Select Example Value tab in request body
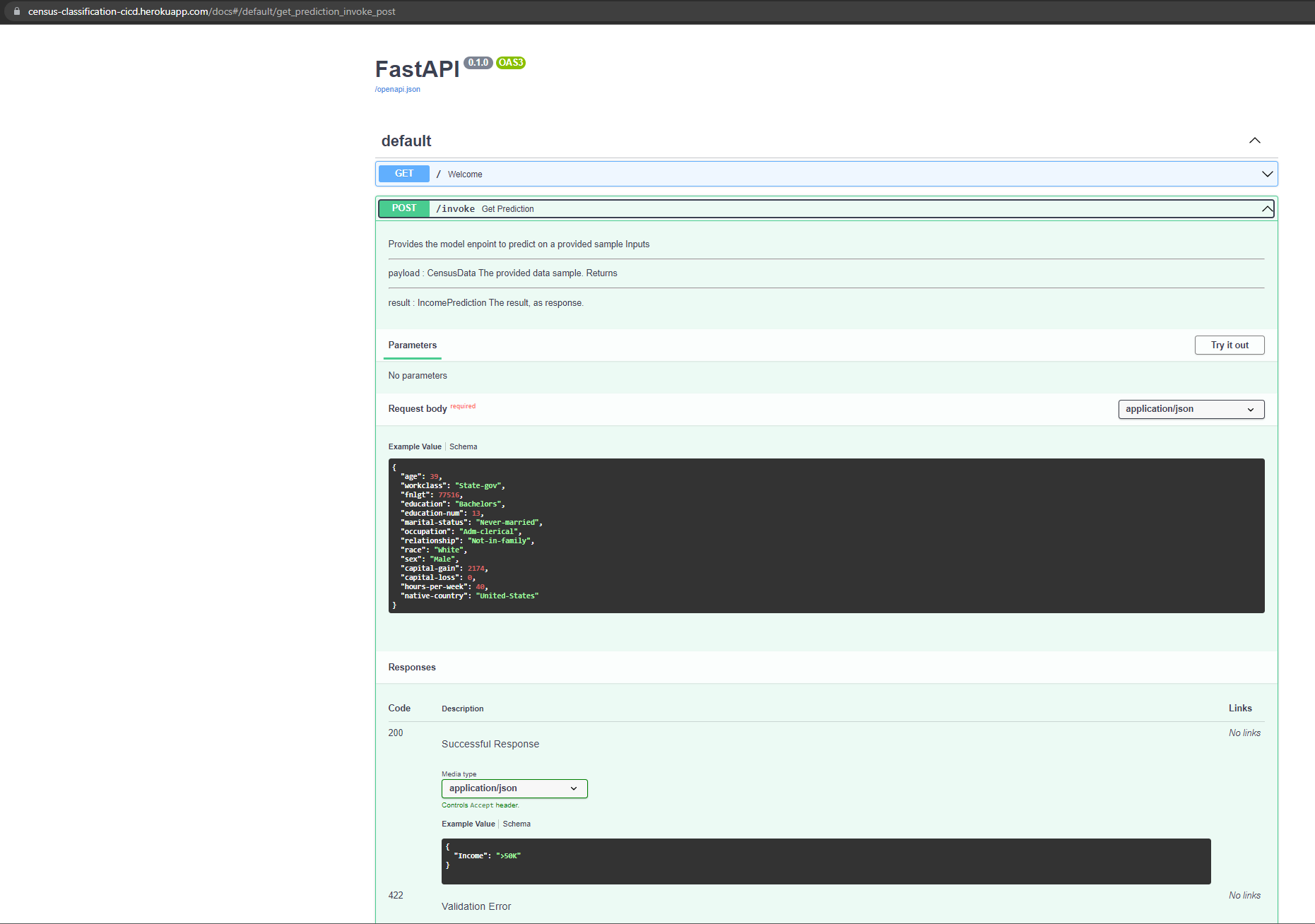 coord(415,446)
